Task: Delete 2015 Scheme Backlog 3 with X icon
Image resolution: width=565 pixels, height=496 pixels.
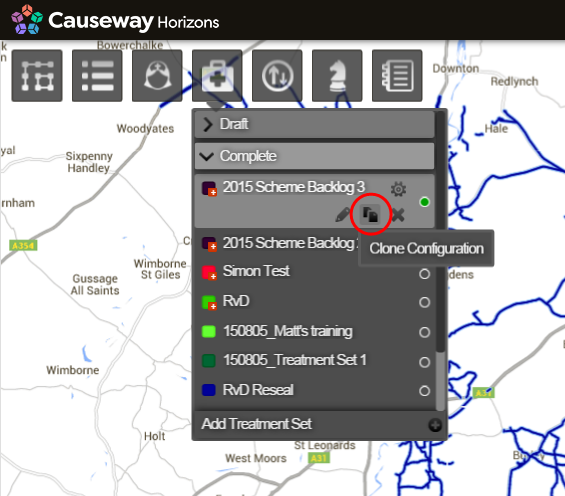Action: point(398,215)
